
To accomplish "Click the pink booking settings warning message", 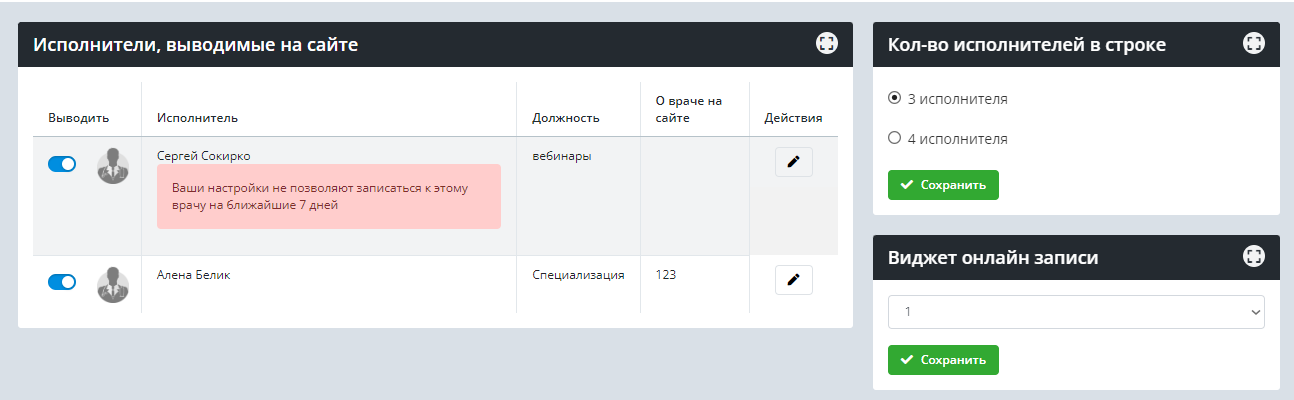I will [x=328, y=196].
